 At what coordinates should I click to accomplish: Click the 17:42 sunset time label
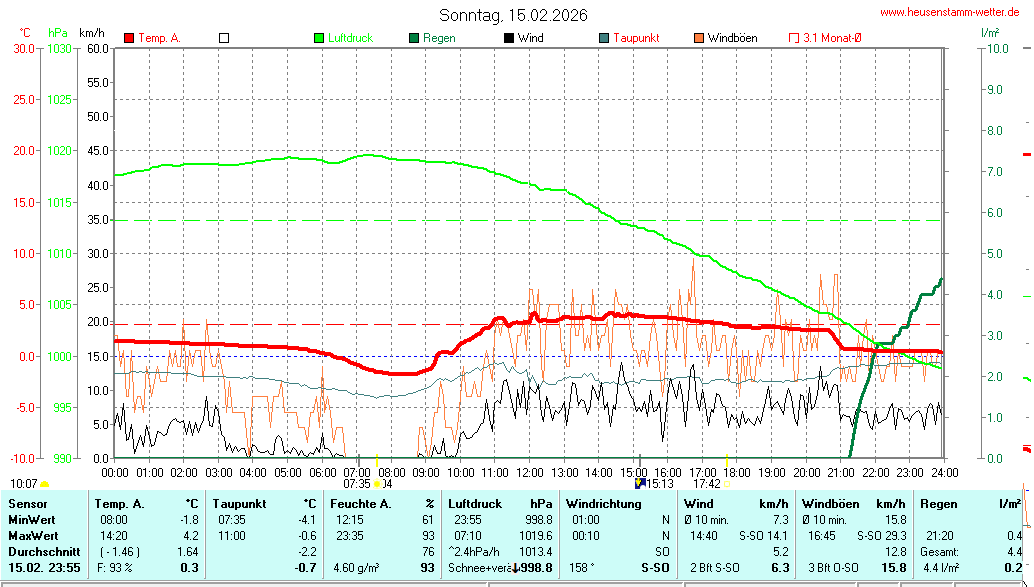click(706, 484)
